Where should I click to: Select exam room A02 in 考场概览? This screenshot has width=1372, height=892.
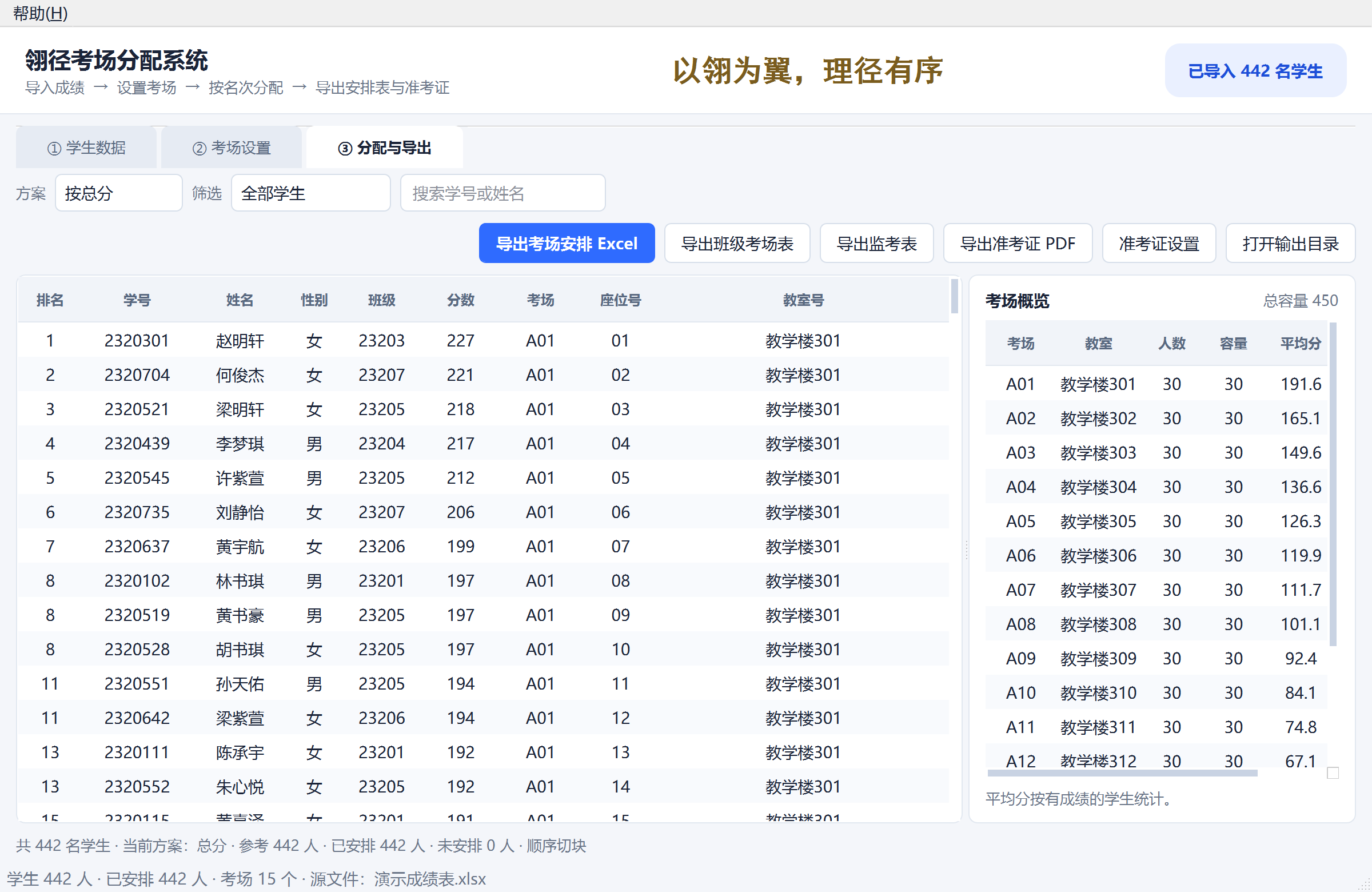pos(1156,418)
